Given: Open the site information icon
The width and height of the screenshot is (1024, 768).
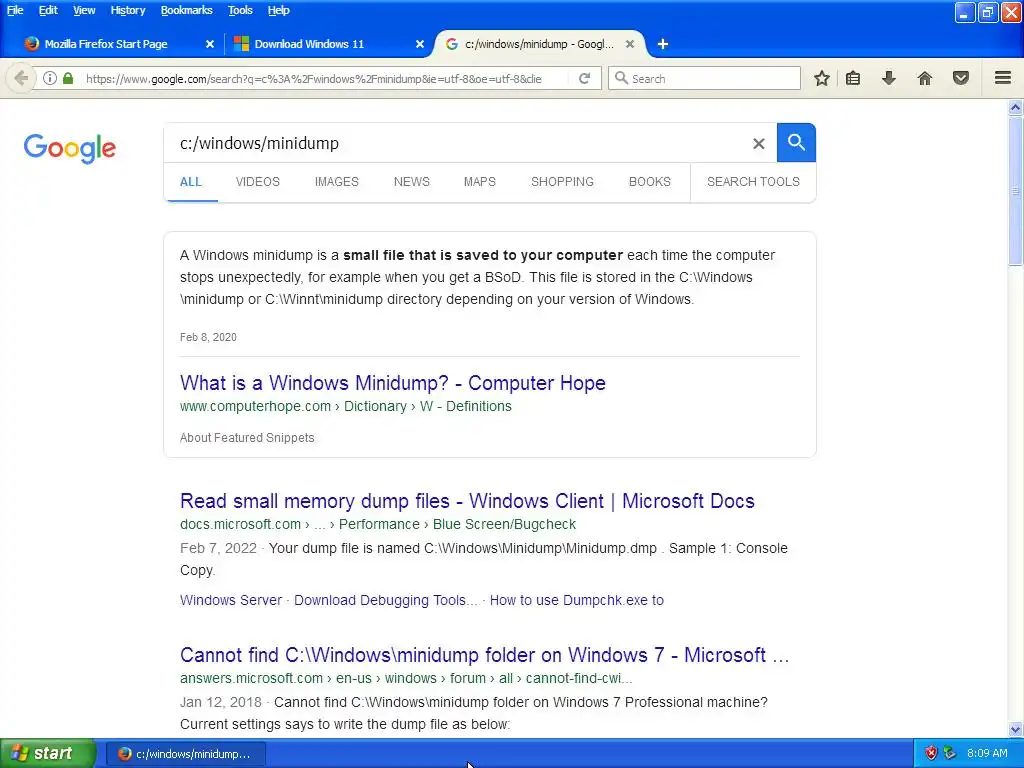Looking at the screenshot, I should pos(50,78).
